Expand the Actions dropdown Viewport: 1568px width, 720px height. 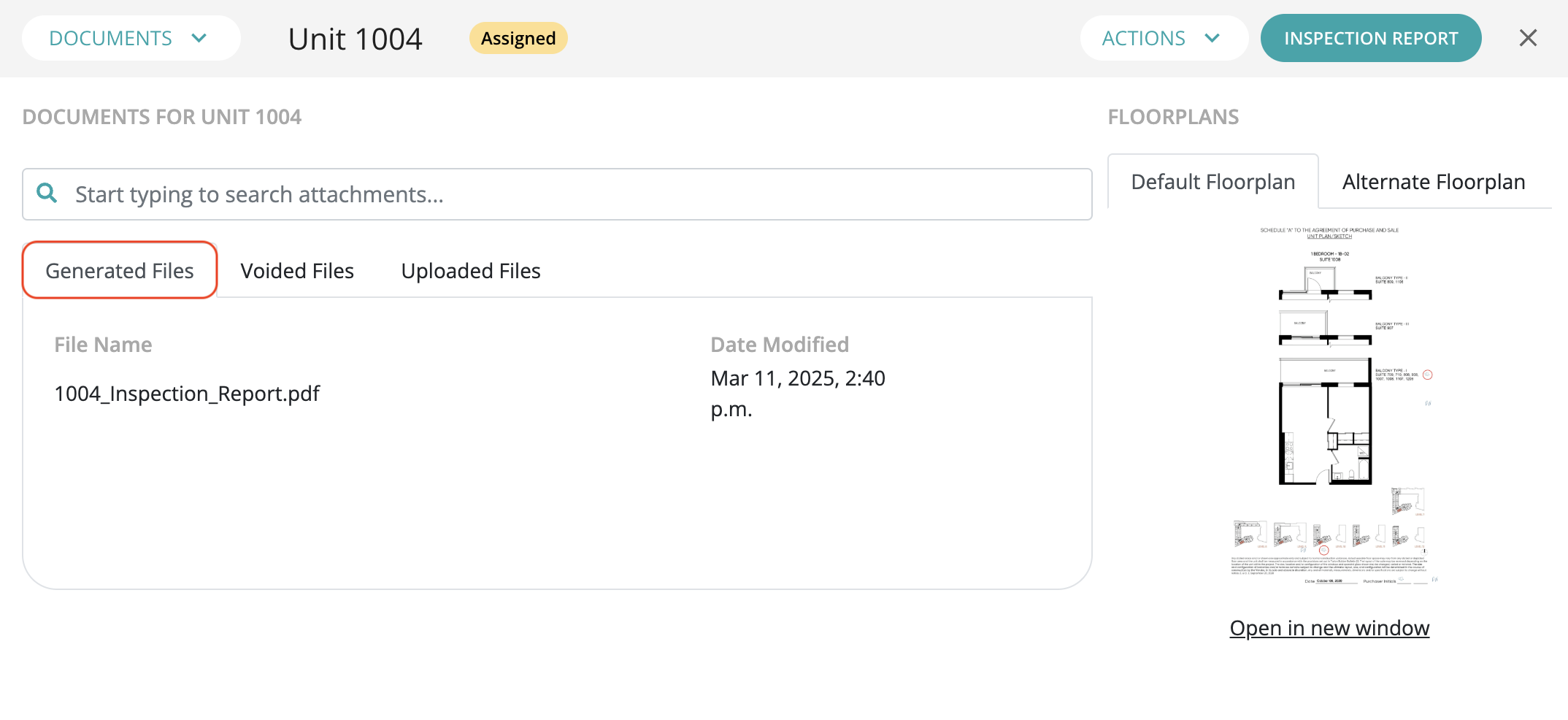1164,38
